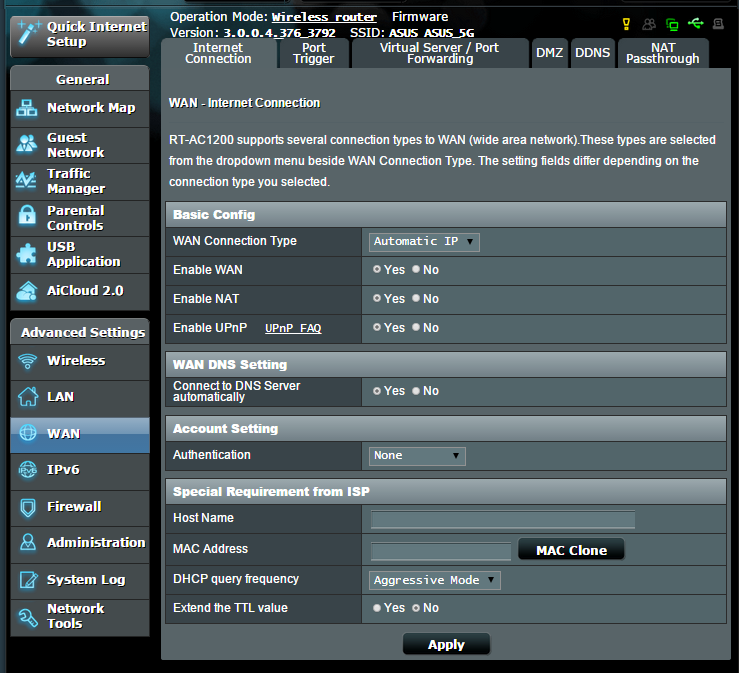The height and width of the screenshot is (673, 739).
Task: Click the Wireless router operation mode link
Action: point(324,17)
